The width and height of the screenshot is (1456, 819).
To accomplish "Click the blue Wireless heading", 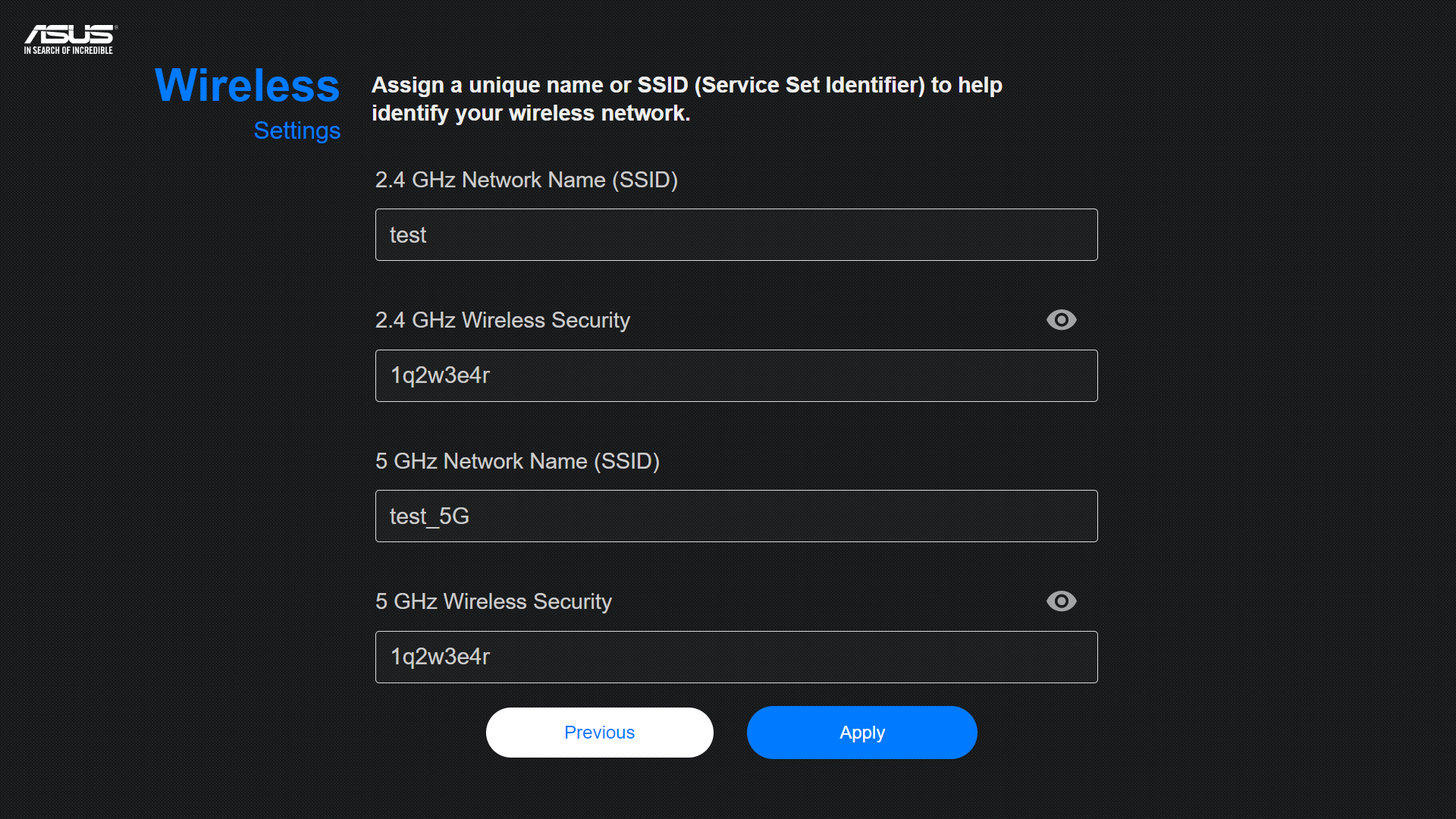I will tap(247, 85).
